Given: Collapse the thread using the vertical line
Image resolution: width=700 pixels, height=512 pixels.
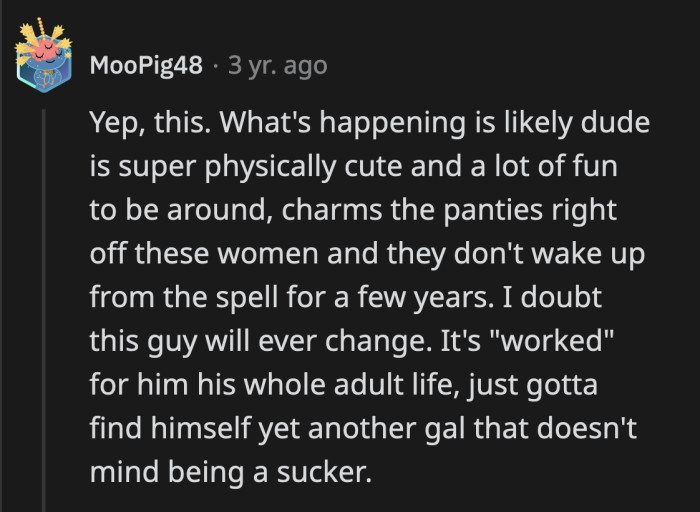Looking at the screenshot, I should pos(44,300).
